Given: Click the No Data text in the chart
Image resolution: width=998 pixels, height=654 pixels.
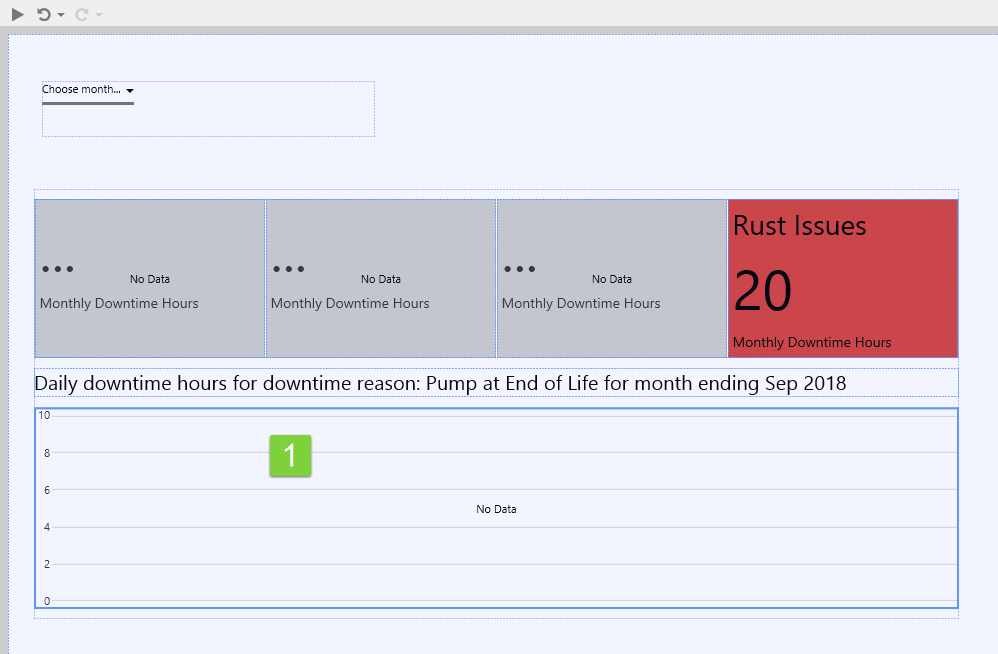Looking at the screenshot, I should click(496, 509).
